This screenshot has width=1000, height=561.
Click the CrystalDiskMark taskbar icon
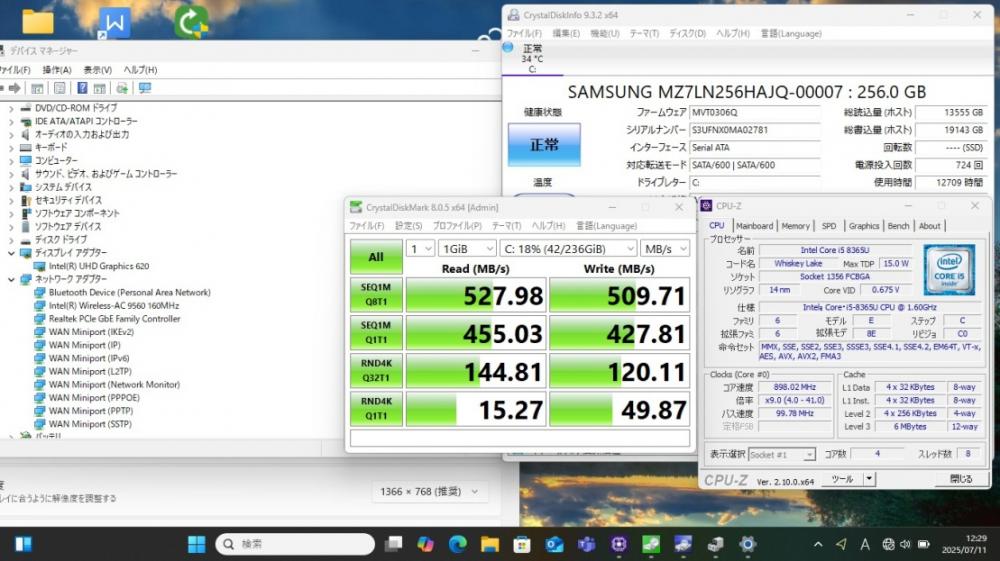(x=651, y=544)
